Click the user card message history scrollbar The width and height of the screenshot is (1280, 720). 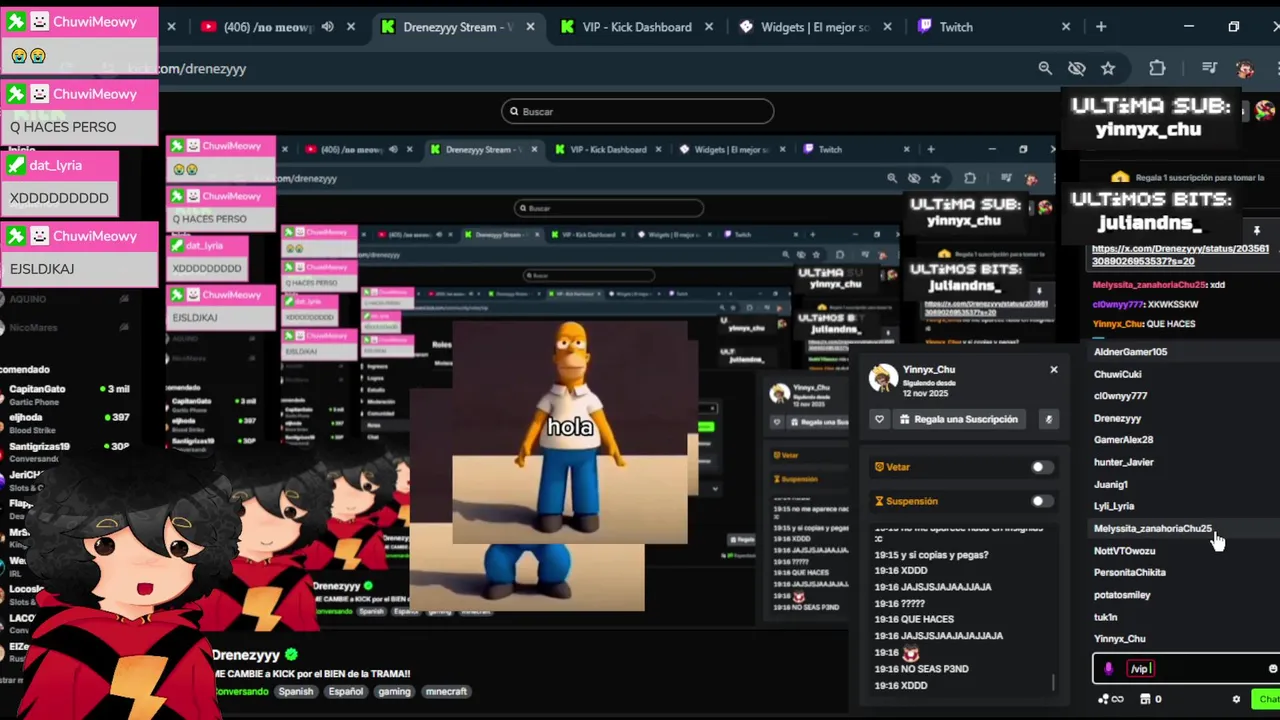click(1053, 682)
